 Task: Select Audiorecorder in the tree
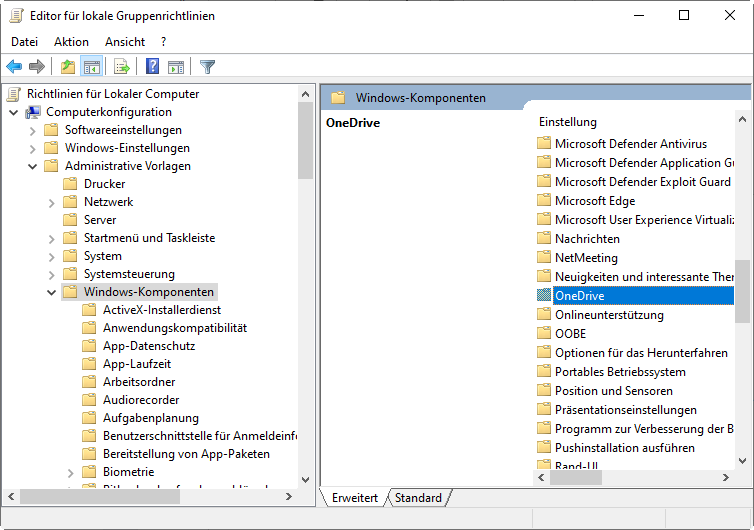[x=141, y=400]
